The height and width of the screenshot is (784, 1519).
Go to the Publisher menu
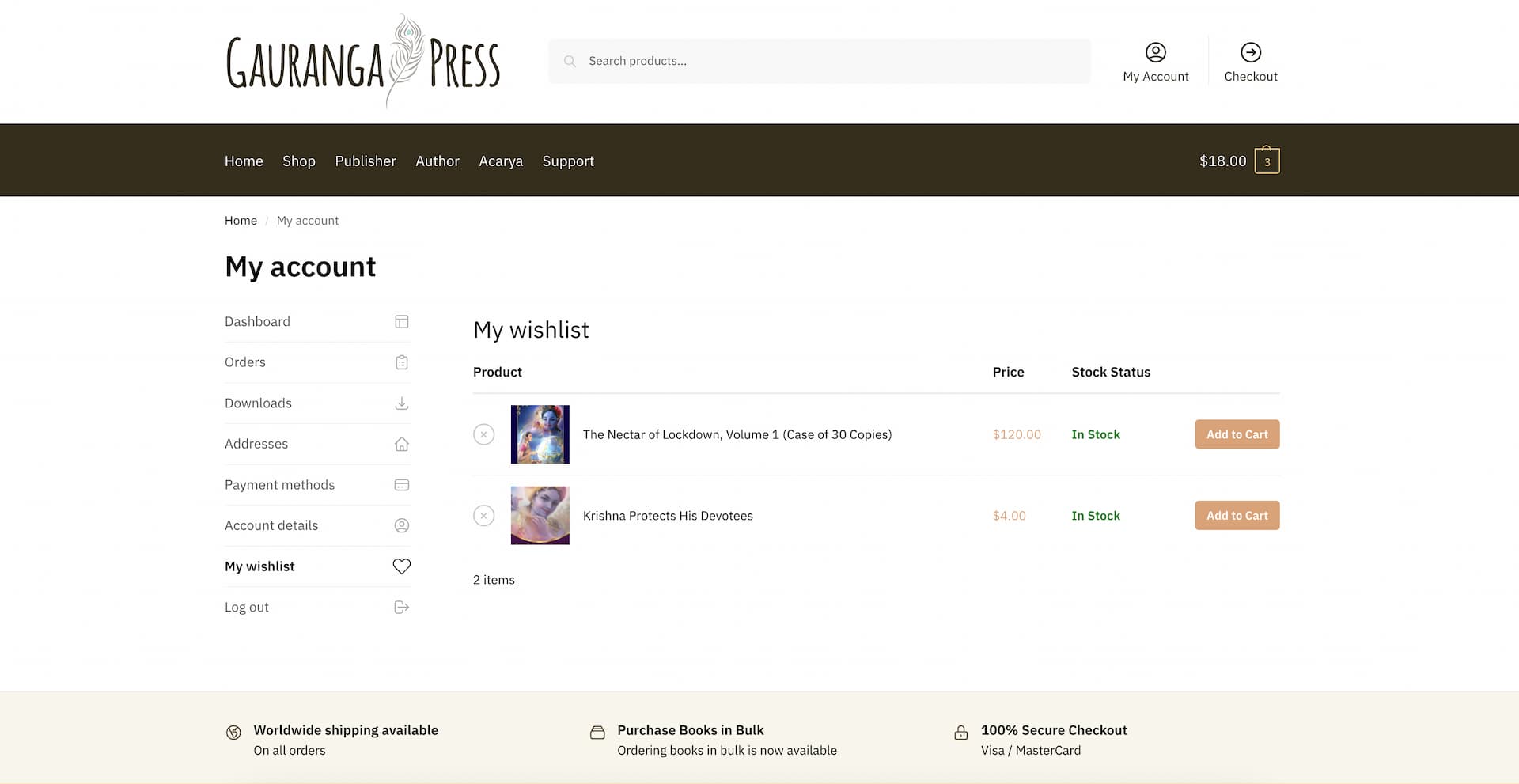[366, 161]
